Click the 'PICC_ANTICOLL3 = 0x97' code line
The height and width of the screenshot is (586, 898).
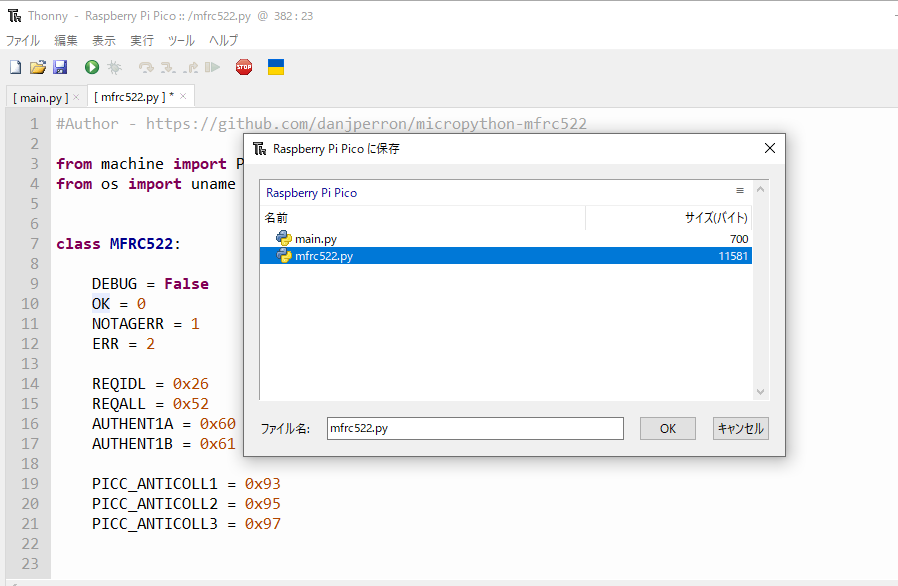click(x=186, y=524)
